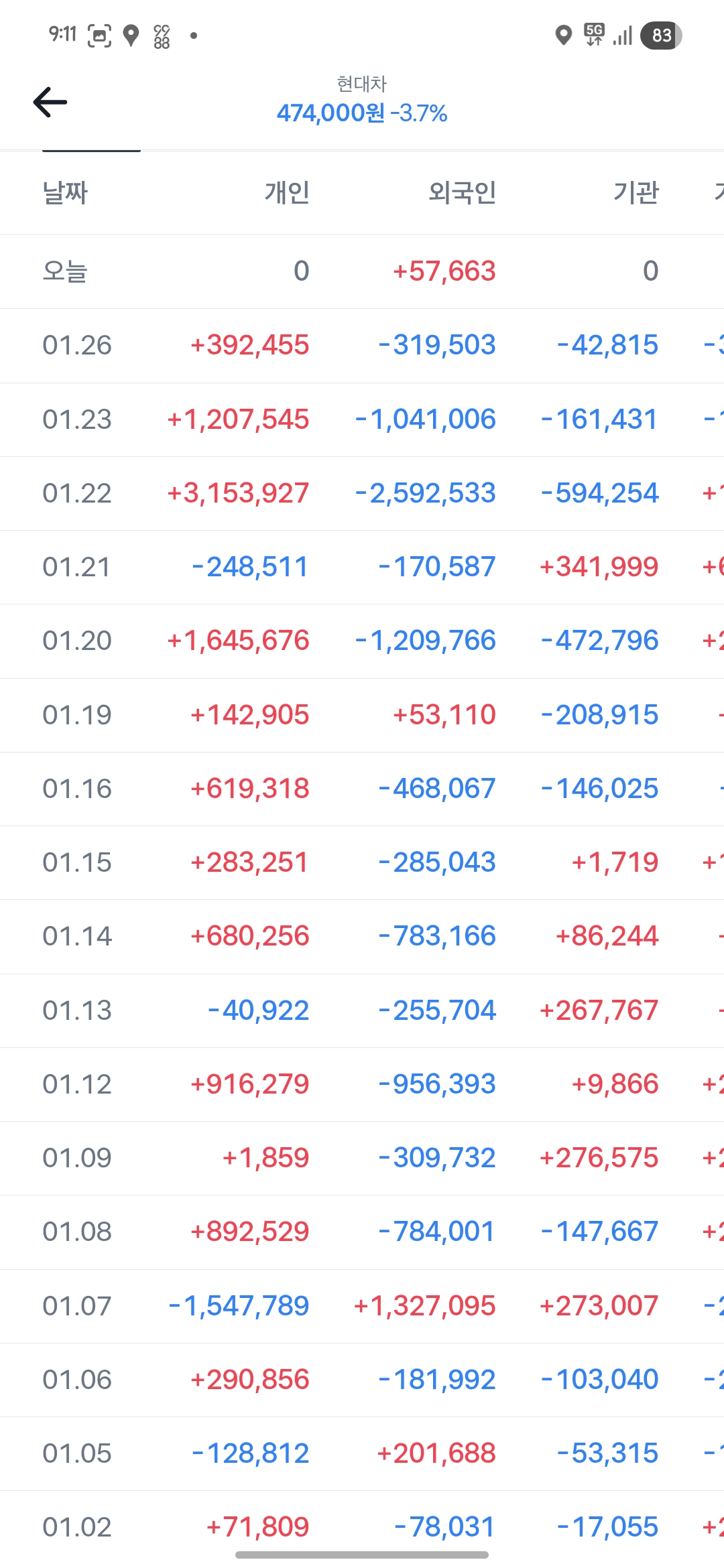Tap the 5G network indicator icon
This screenshot has width=724, height=1568.
[594, 34]
